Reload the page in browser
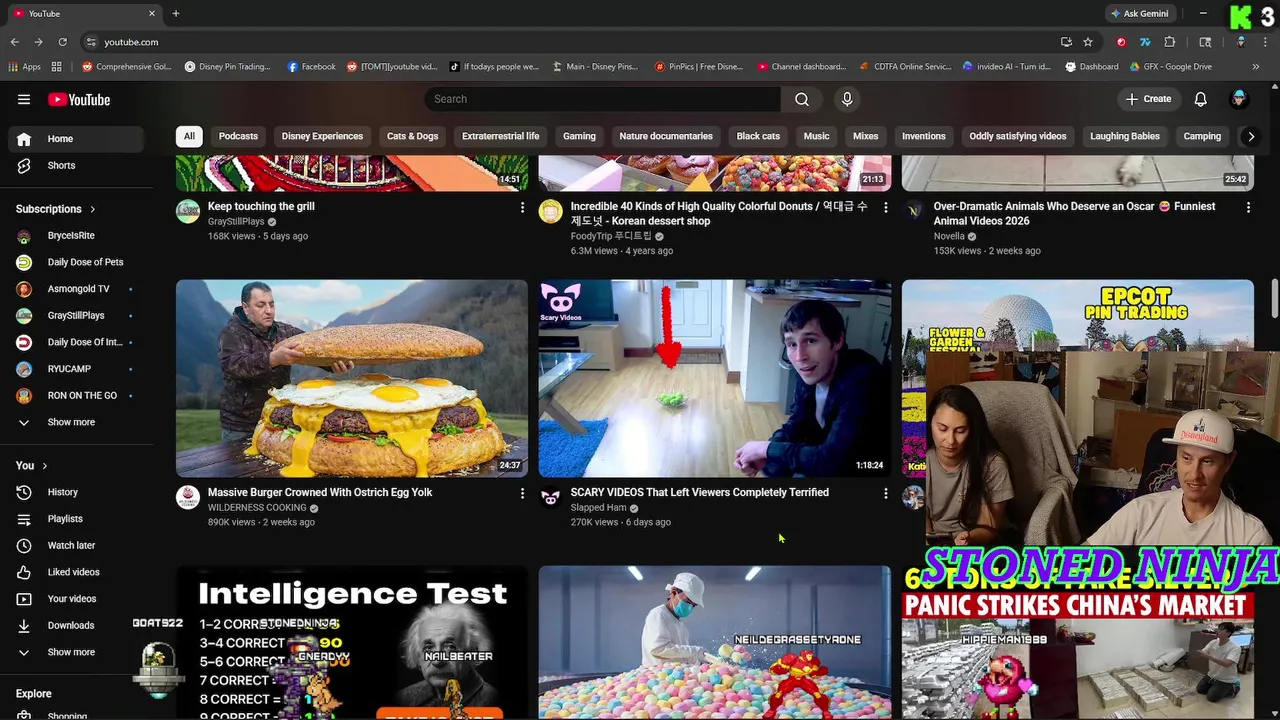The height and width of the screenshot is (720, 1280). pyautogui.click(x=62, y=42)
